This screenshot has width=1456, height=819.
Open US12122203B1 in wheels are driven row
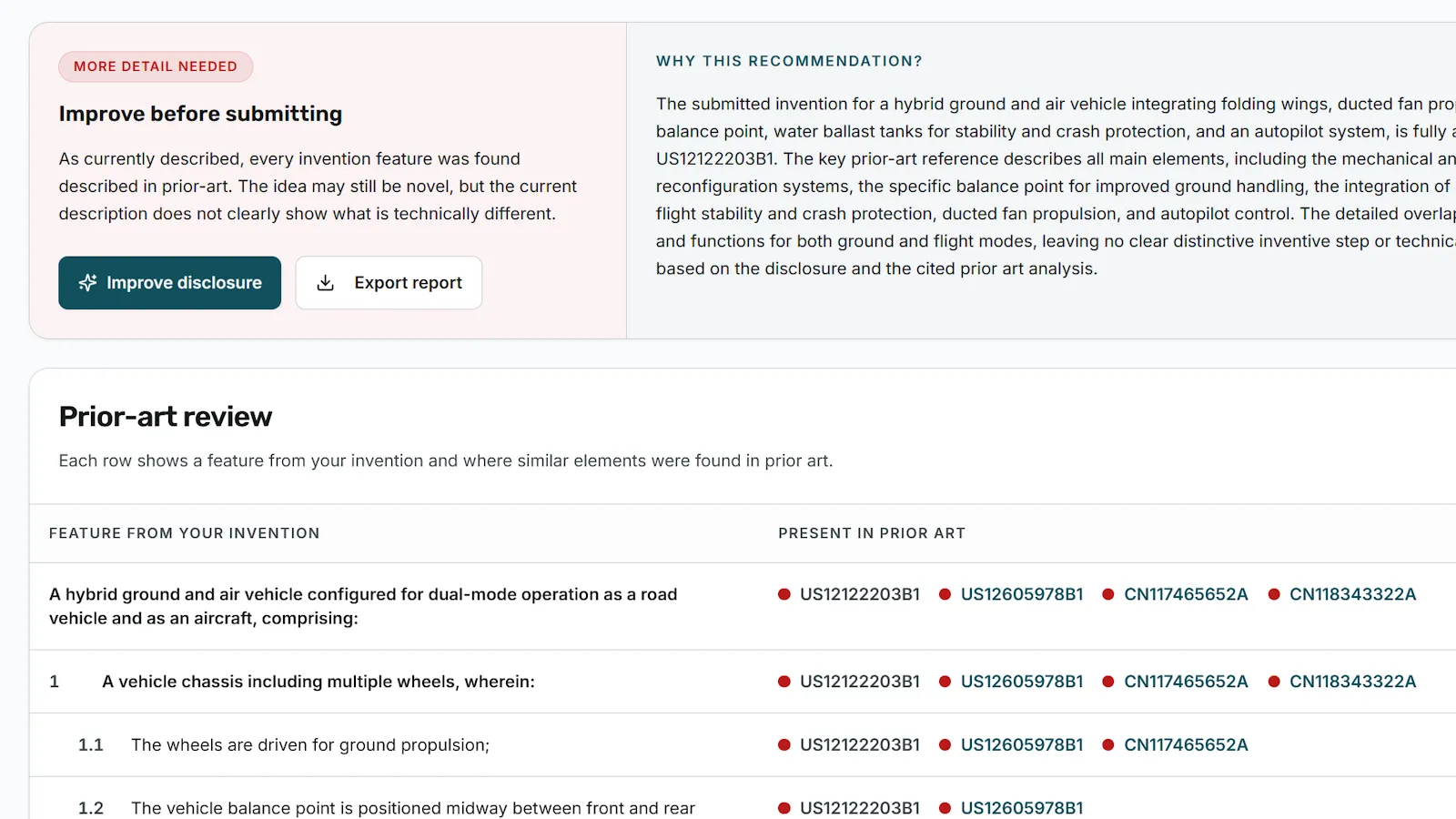tap(859, 745)
